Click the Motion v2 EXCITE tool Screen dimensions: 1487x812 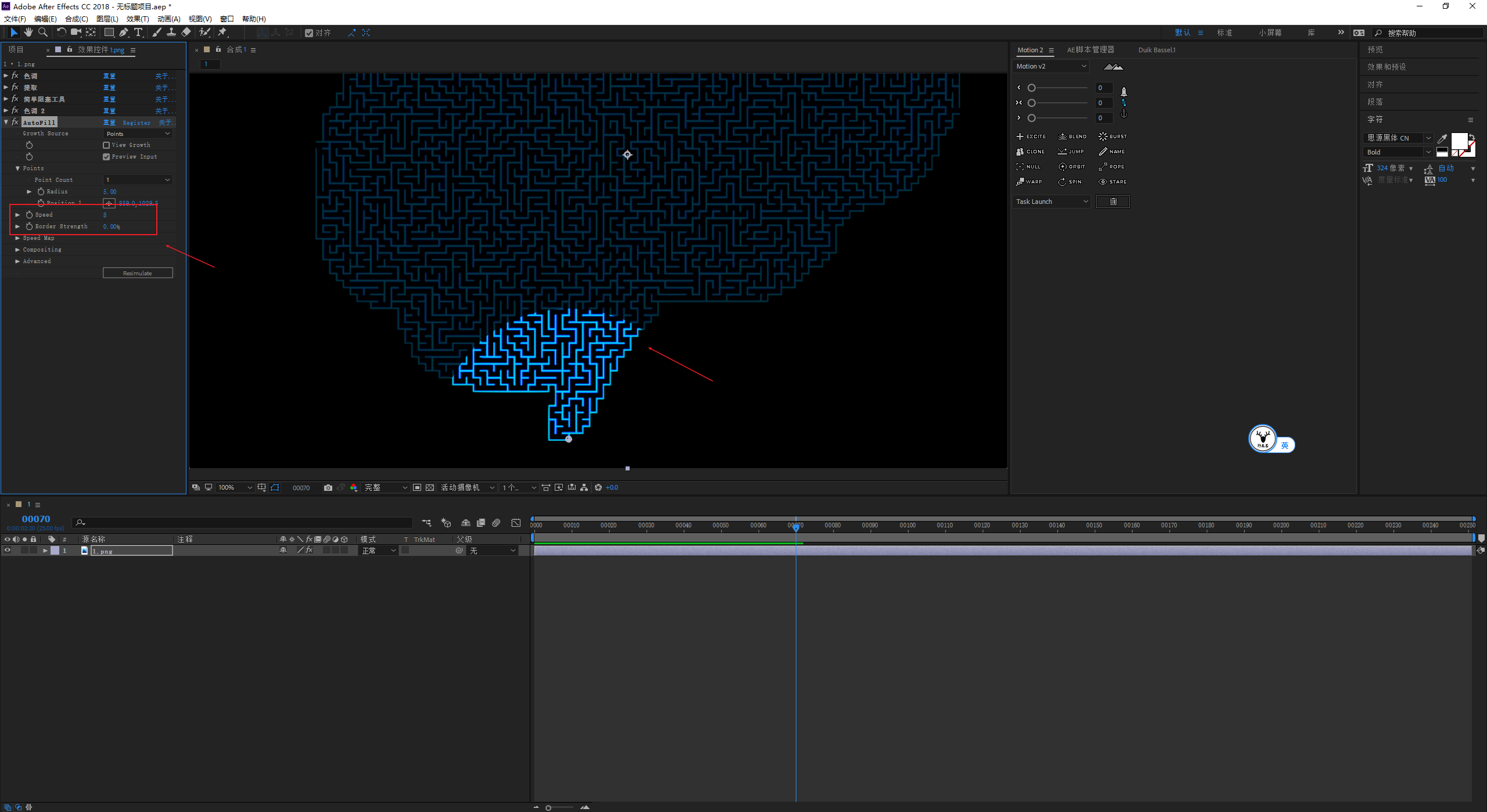1031,136
